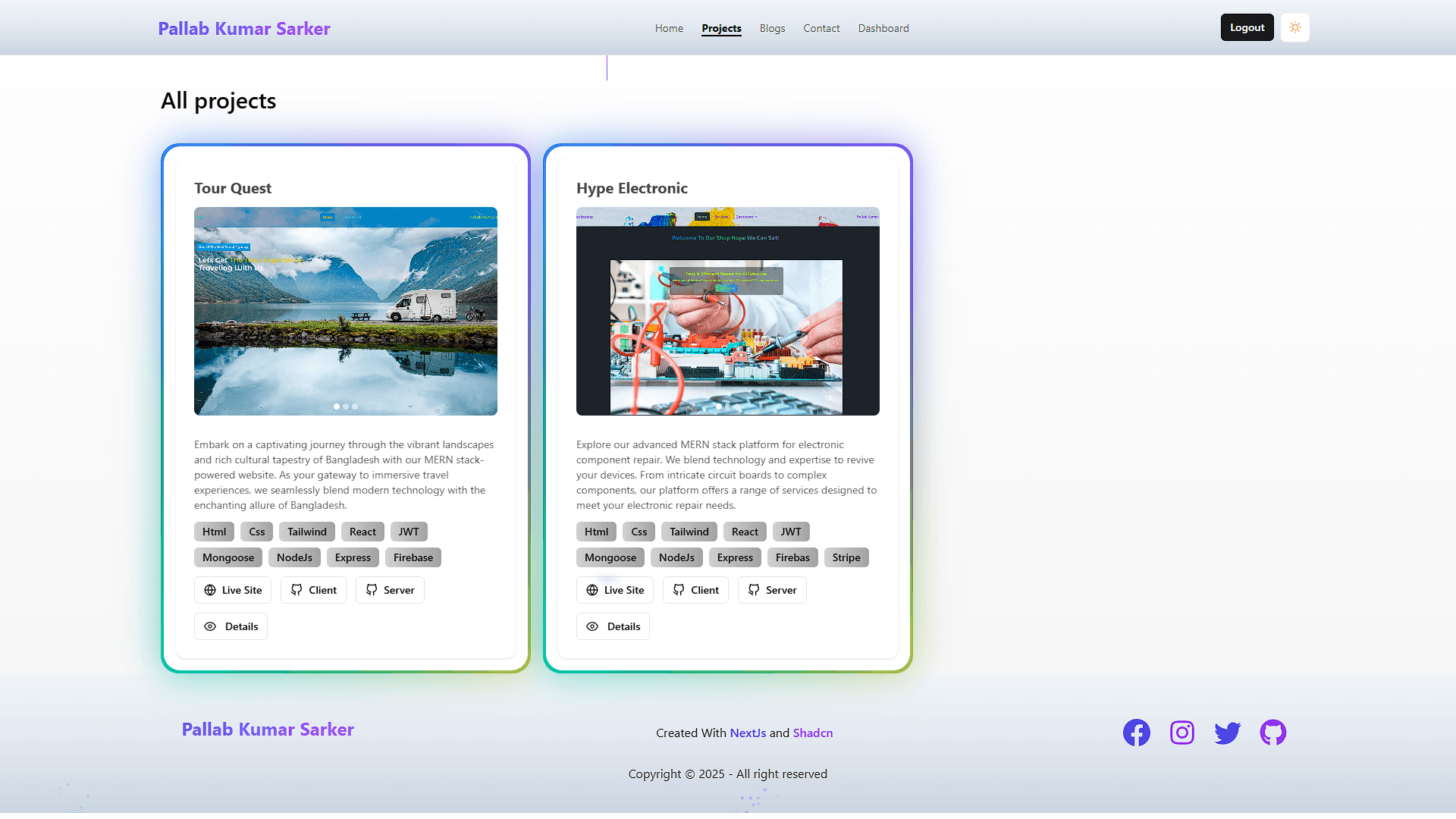Open Hype Electronic Server repository
Viewport: 1456px width, 819px height.
pyautogui.click(x=772, y=590)
